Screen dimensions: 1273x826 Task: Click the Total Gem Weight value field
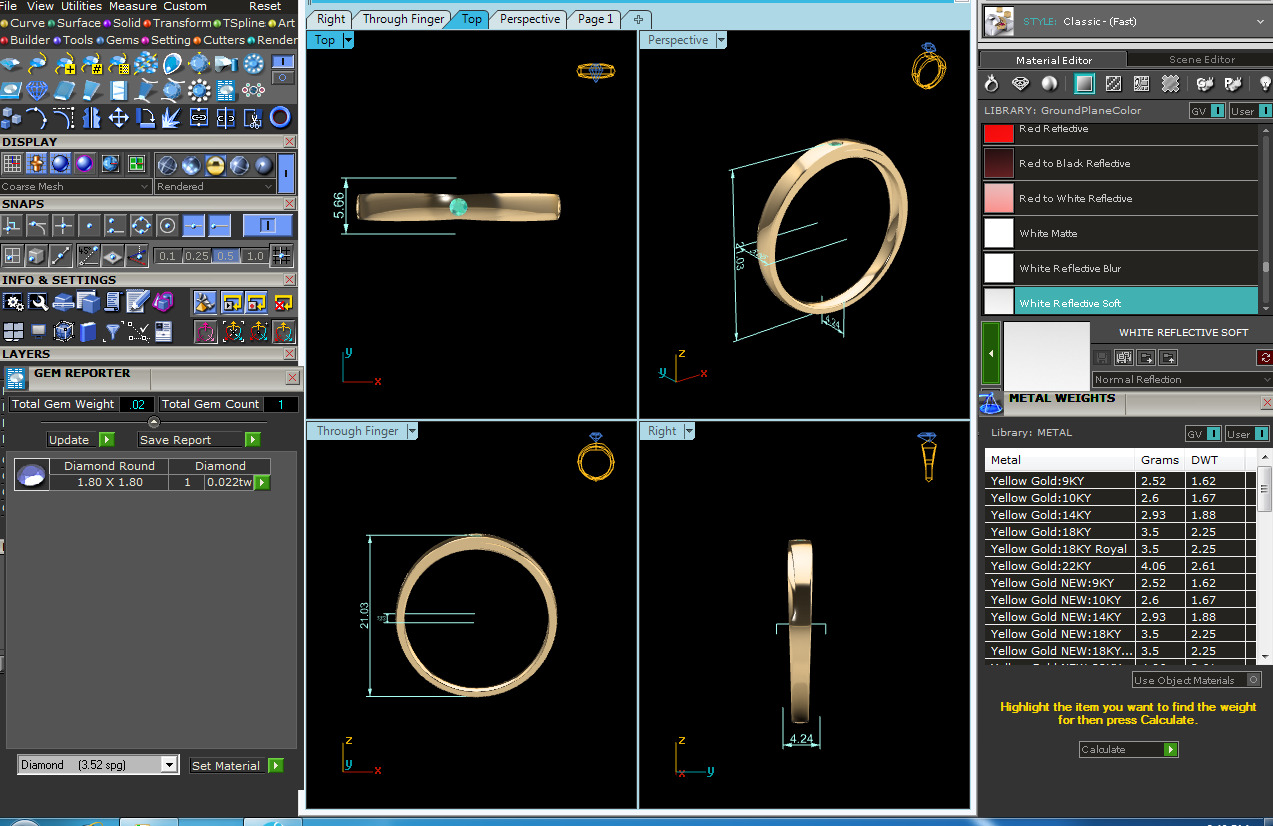pos(137,404)
